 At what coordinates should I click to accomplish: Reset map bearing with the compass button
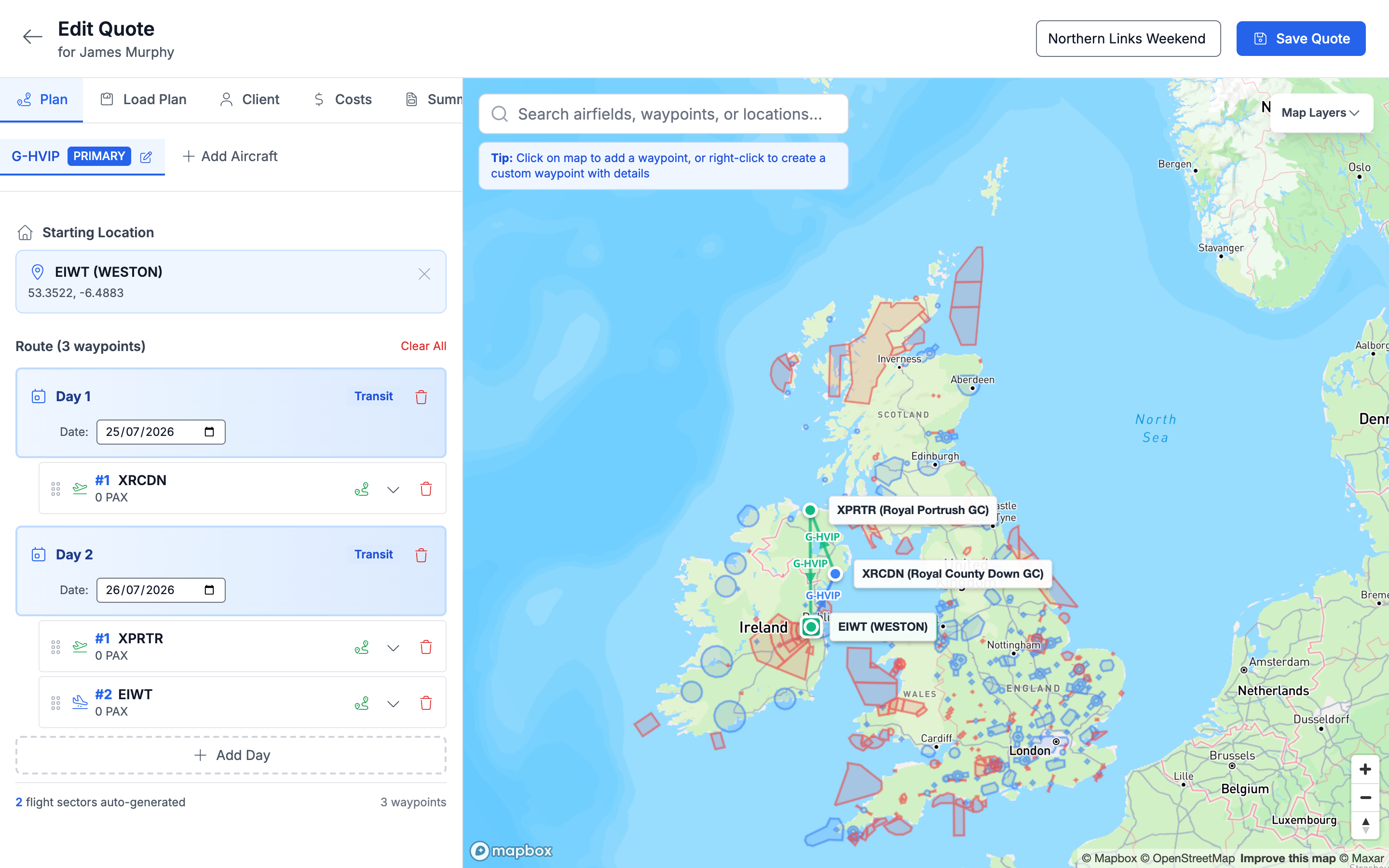(x=1365, y=826)
